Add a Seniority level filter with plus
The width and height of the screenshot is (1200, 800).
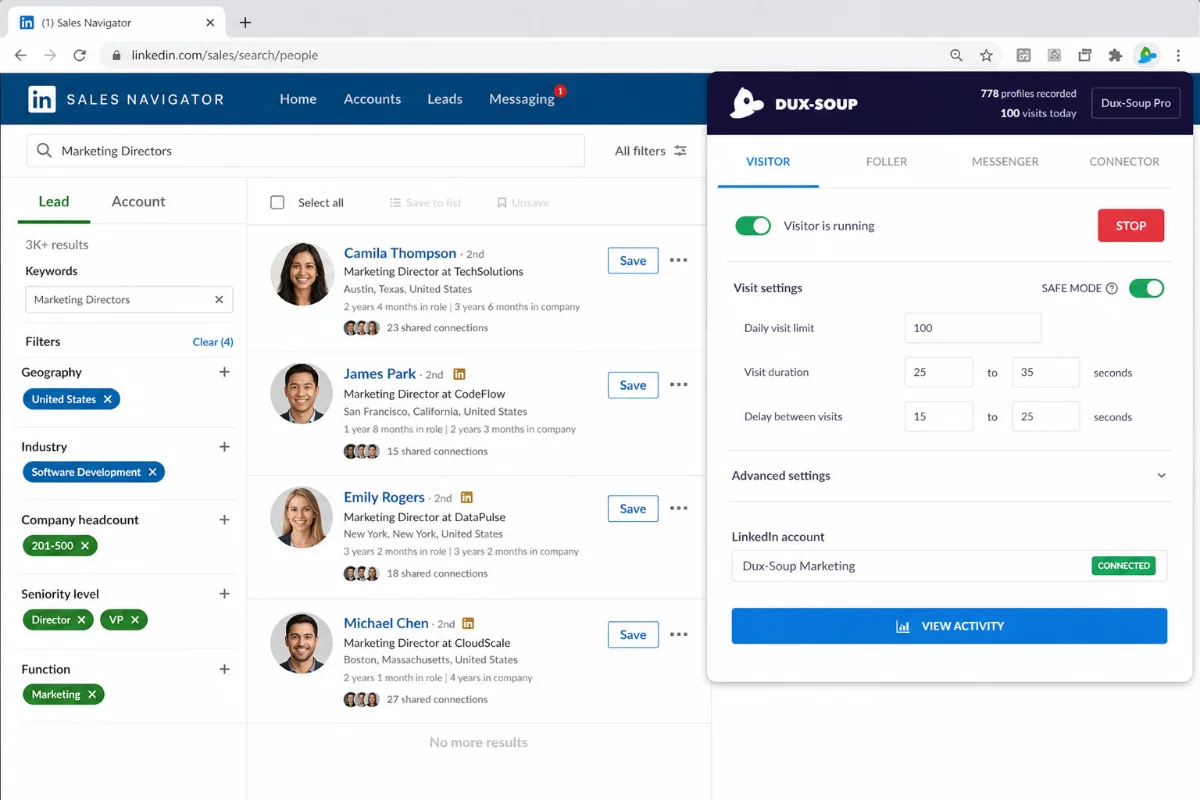tap(224, 594)
